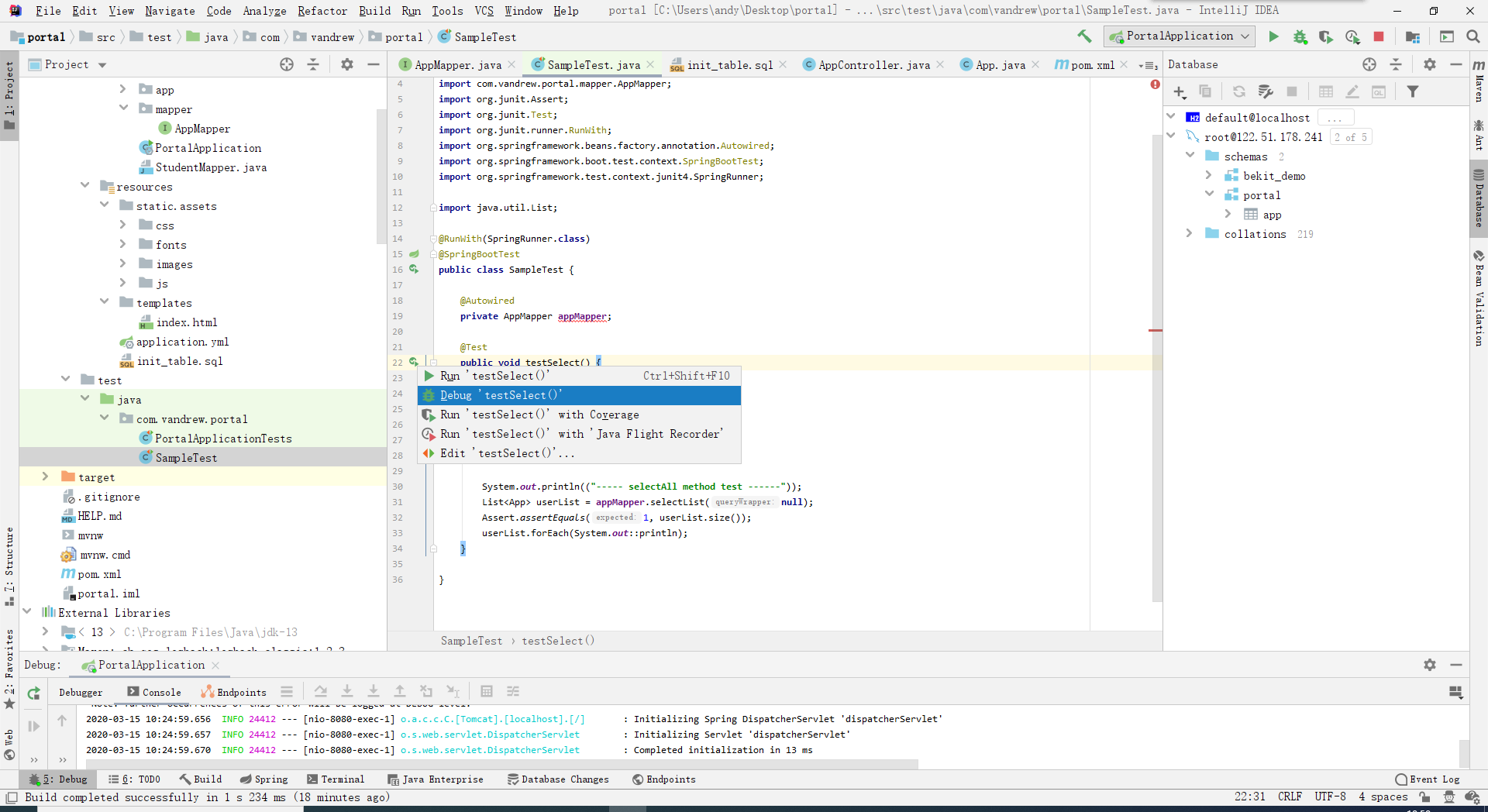Screen dimensions: 1488x812
Task: Expand the target folder in project tree
Action: coord(45,477)
